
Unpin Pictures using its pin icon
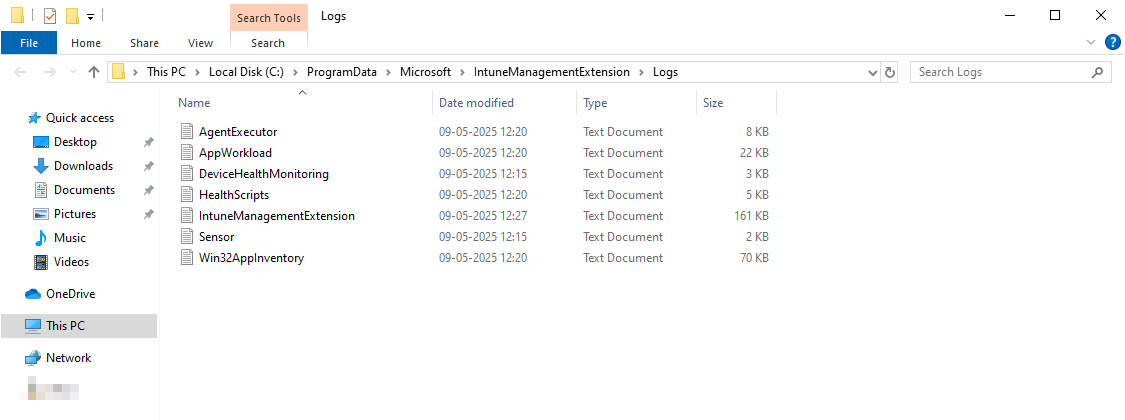149,214
